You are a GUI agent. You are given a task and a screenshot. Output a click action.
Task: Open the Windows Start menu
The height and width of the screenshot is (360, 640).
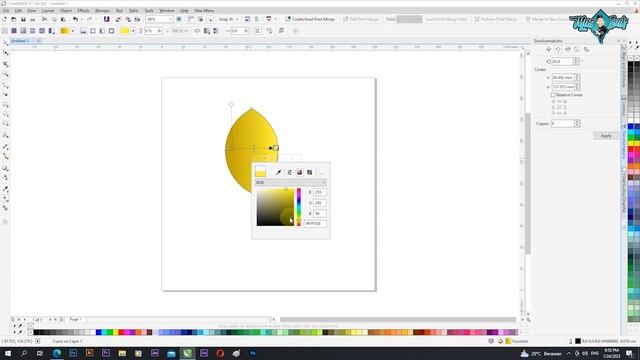(8, 353)
